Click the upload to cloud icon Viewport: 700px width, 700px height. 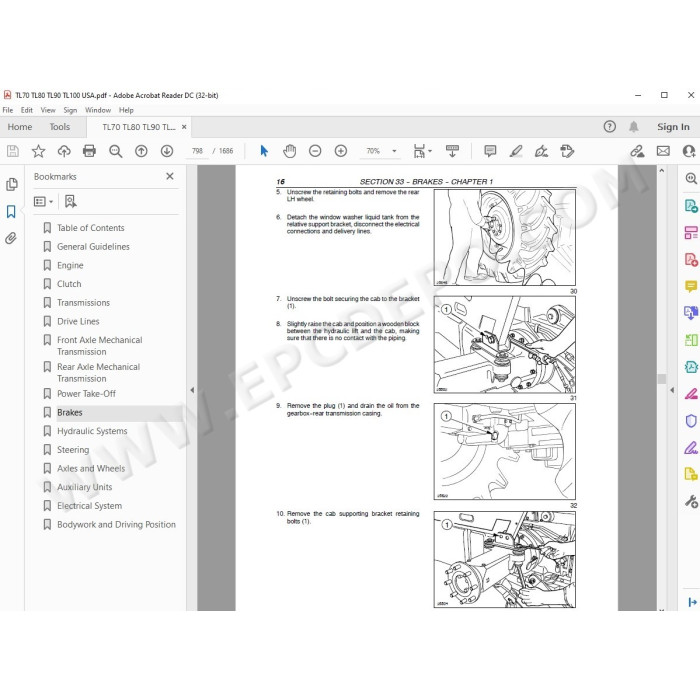pos(64,151)
